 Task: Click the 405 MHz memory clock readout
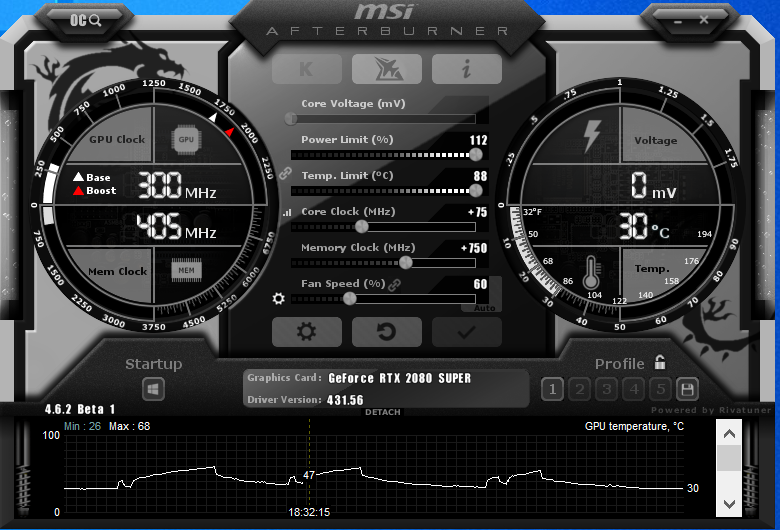pos(177,226)
